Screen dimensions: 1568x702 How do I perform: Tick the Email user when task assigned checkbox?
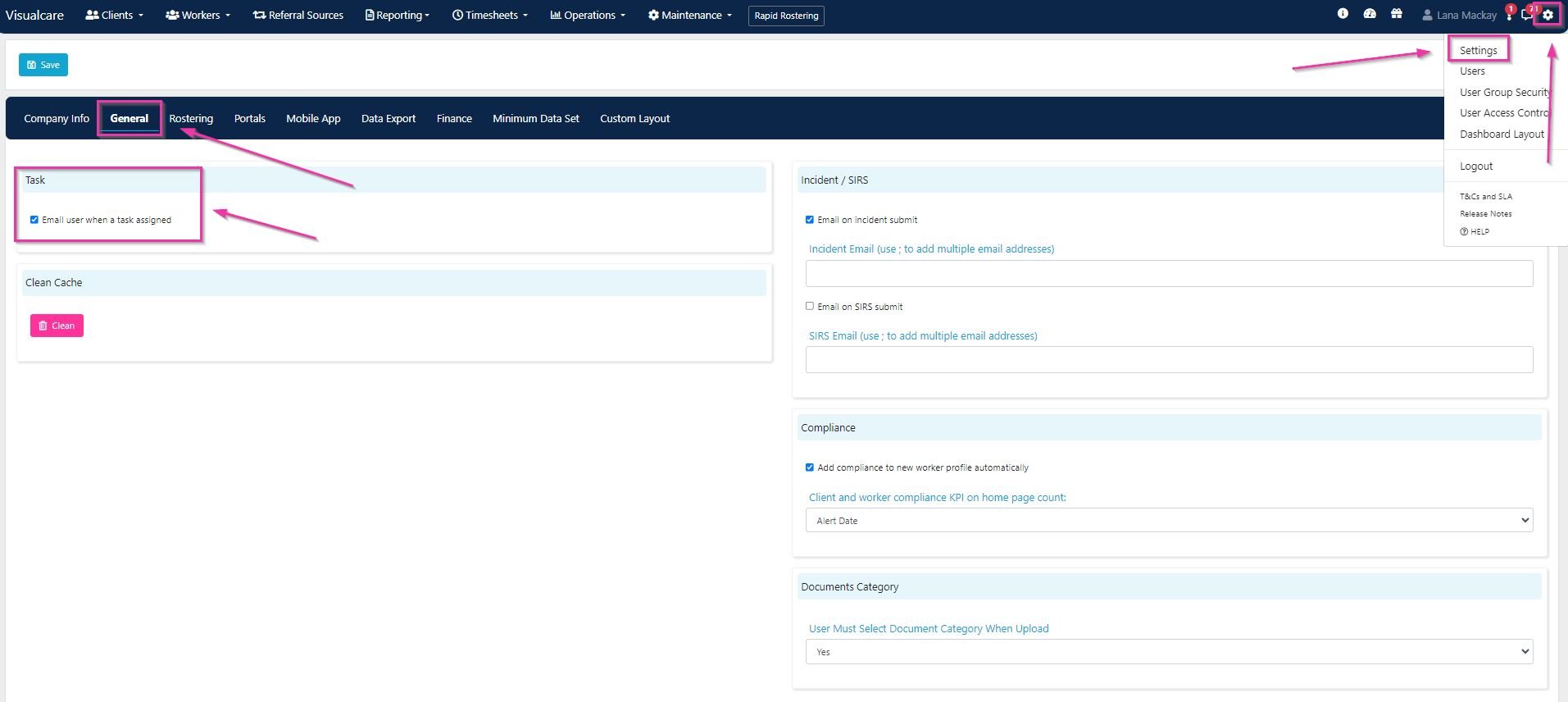coord(34,220)
